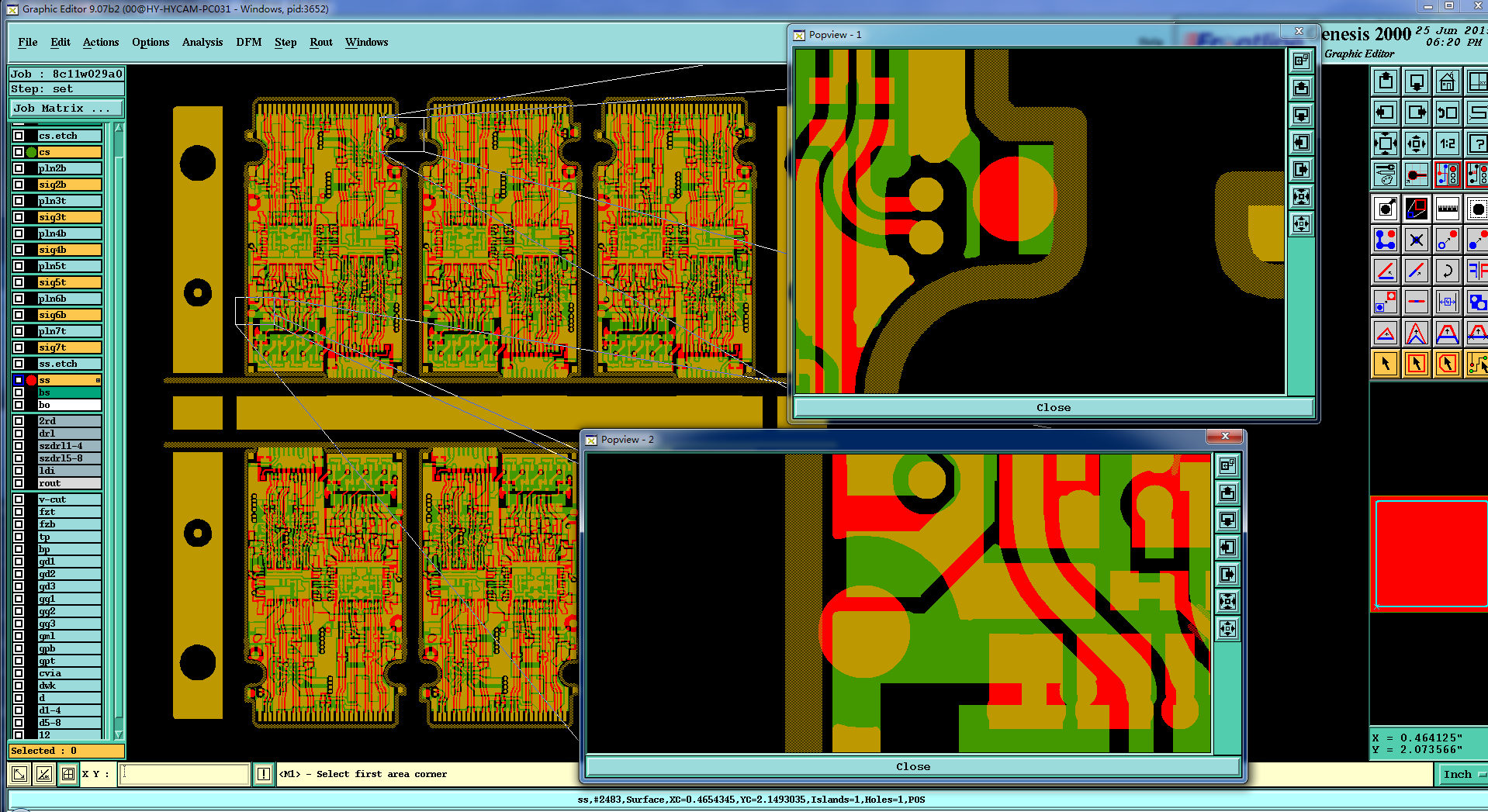
Task: Open the Actions menu
Action: pos(101,42)
